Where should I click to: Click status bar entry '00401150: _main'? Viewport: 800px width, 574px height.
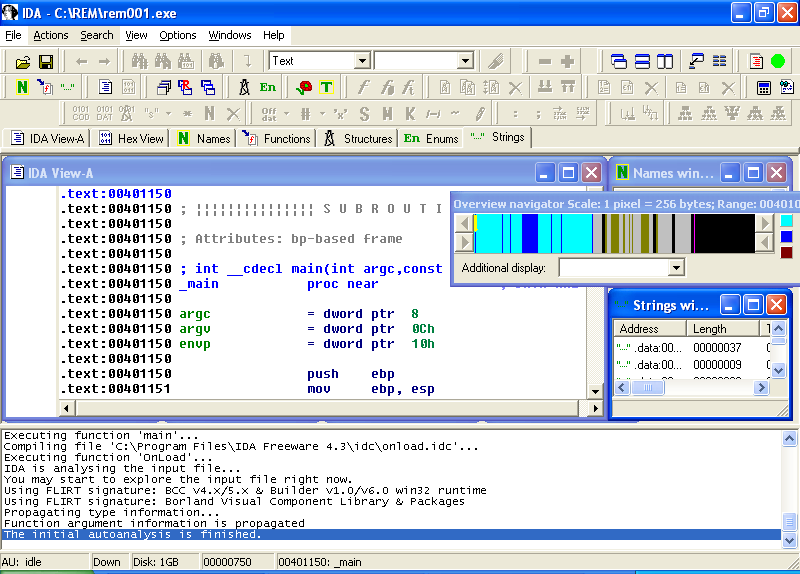click(319, 562)
